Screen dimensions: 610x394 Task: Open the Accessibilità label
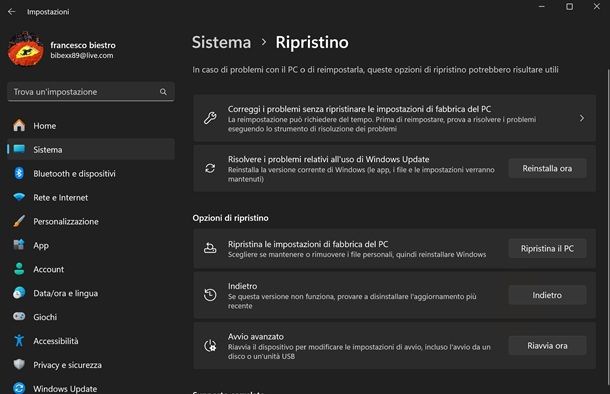[56, 341]
